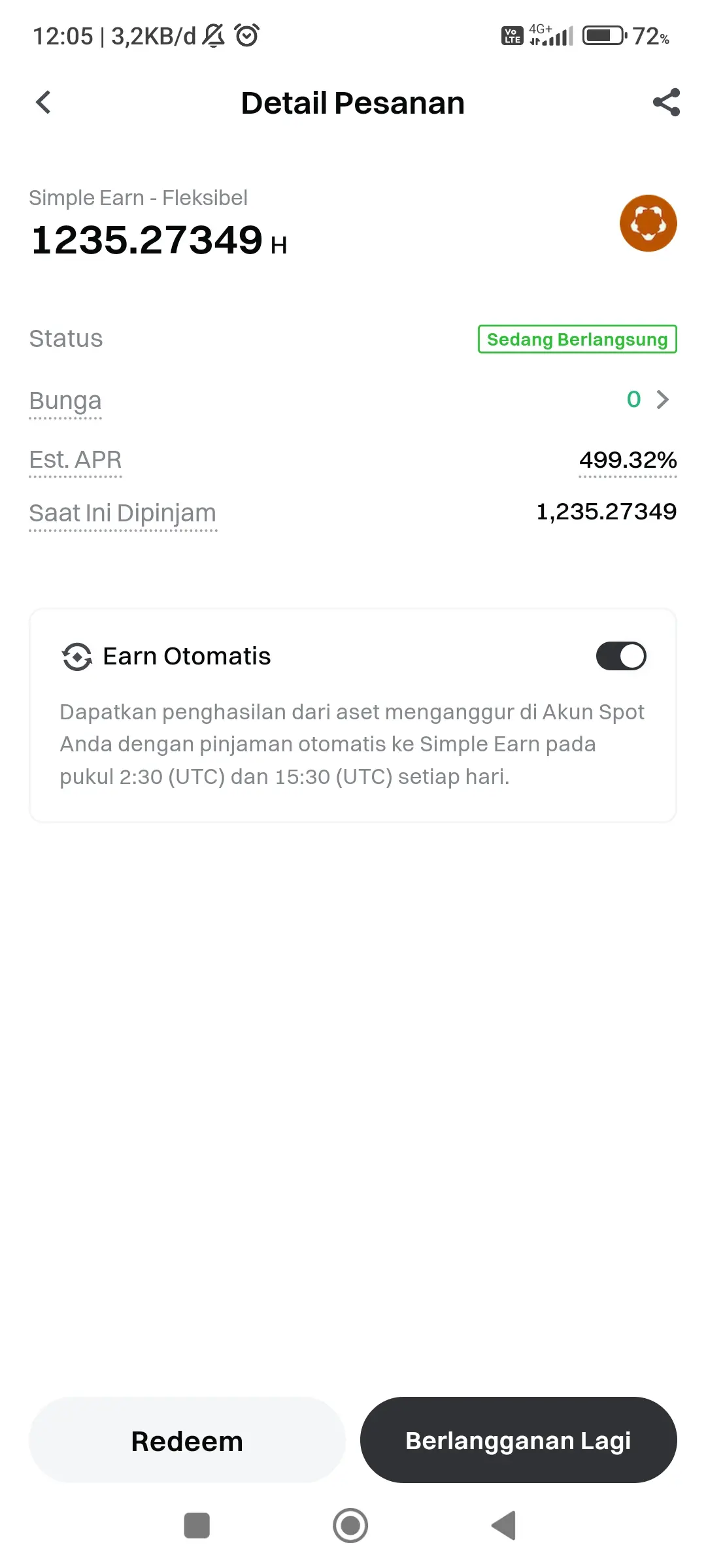Image resolution: width=706 pixels, height=1568 pixels.
Task: Go back with the top-left arrow
Action: [x=43, y=102]
